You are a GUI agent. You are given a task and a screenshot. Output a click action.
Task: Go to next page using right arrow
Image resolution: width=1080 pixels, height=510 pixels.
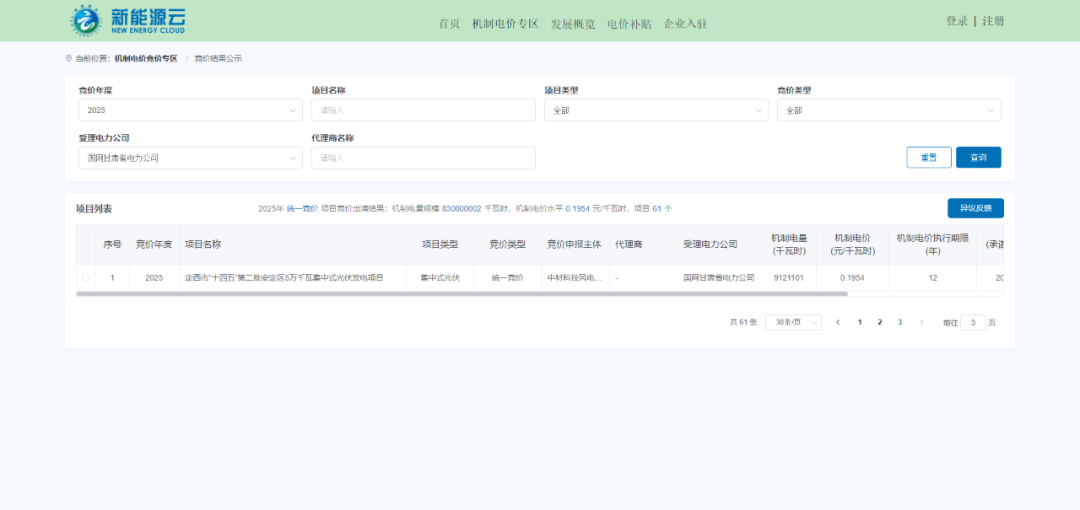[x=921, y=322]
